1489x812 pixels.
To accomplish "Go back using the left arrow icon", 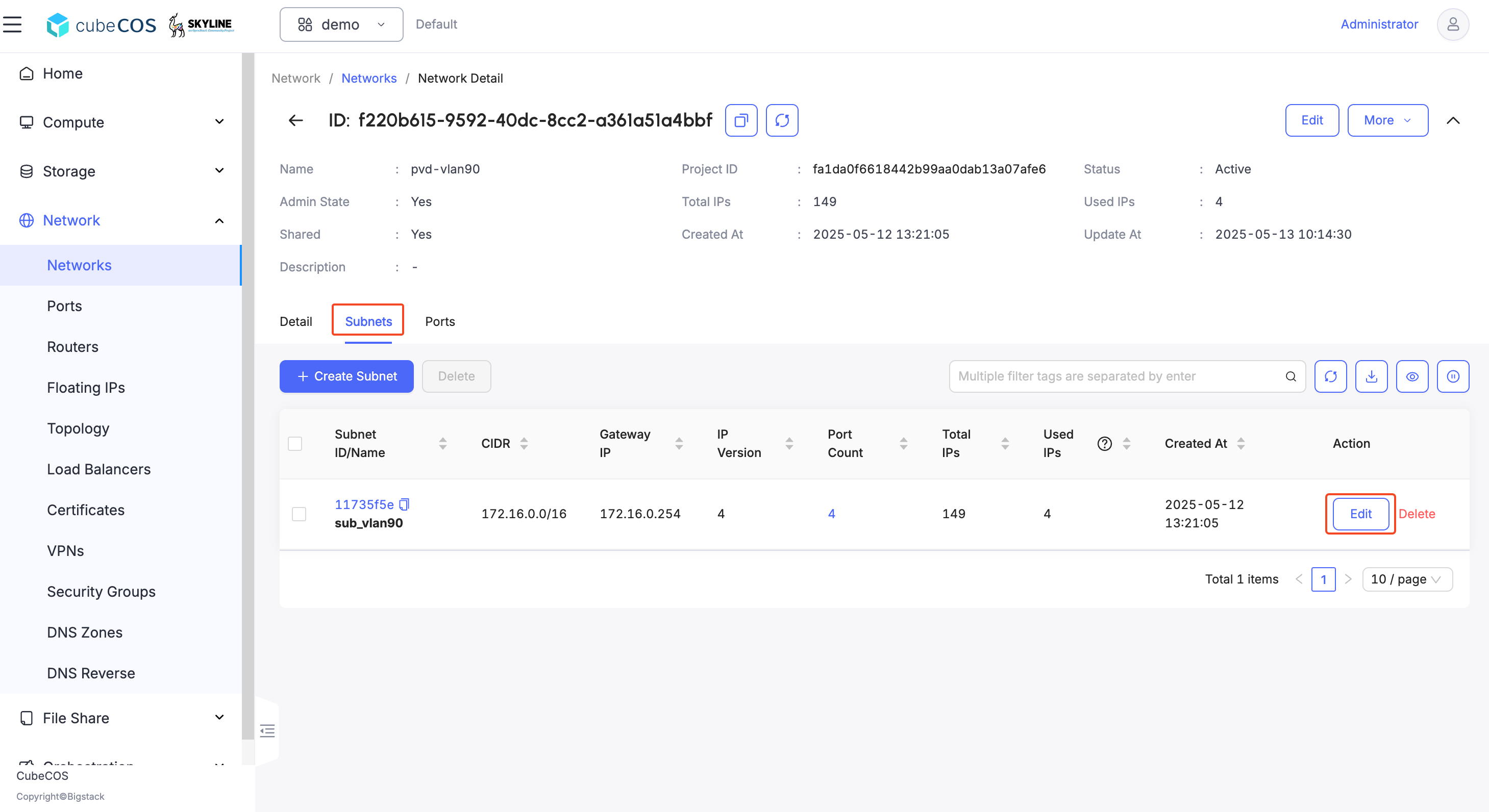I will click(x=296, y=120).
